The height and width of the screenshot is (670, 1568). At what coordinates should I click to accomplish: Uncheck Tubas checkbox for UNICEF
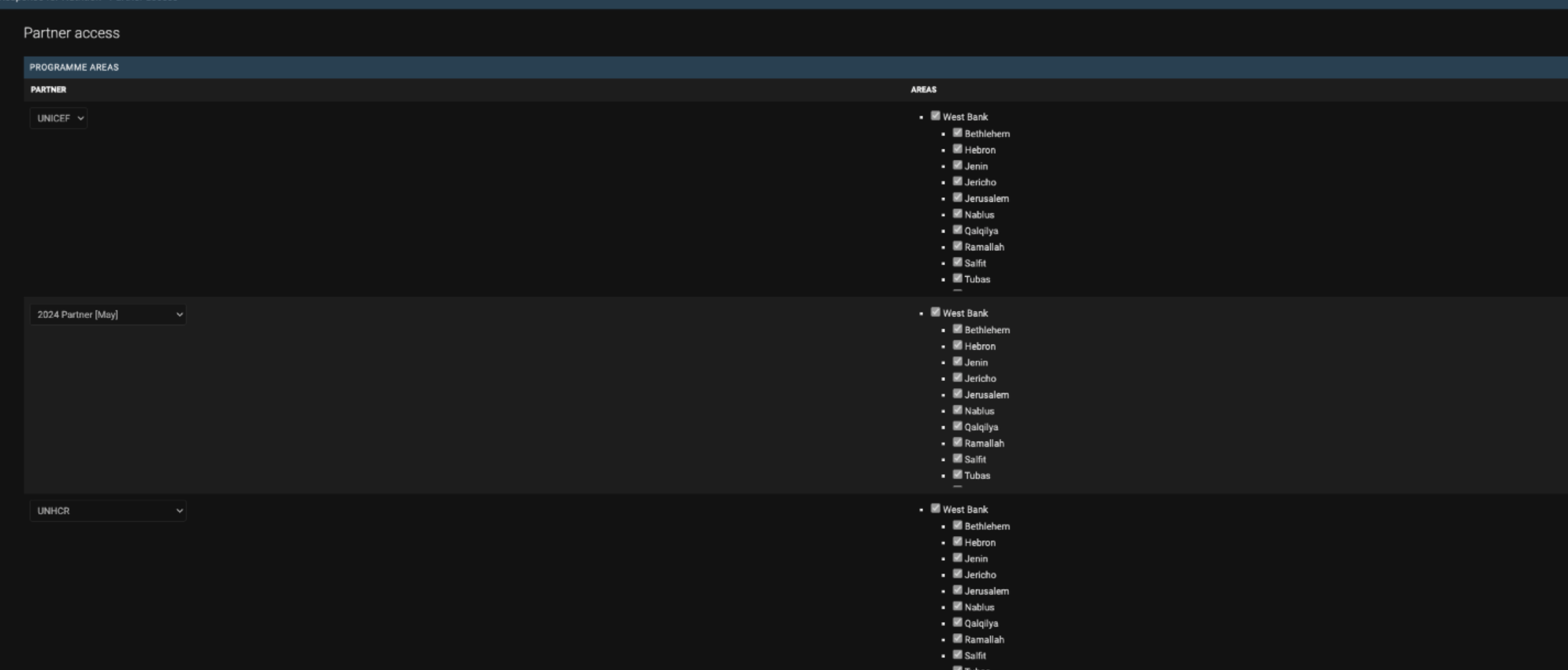tap(957, 279)
